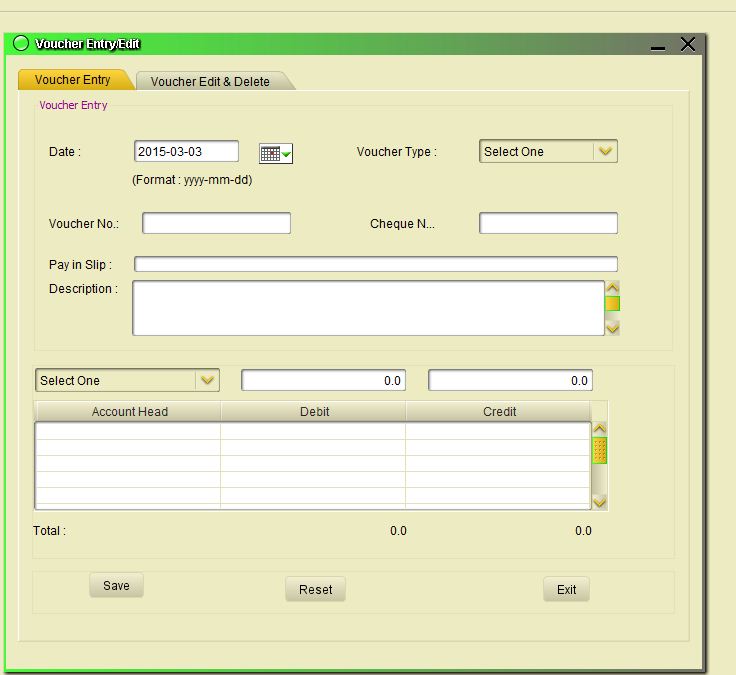The height and width of the screenshot is (675, 736).
Task: Open the account head Select One dropdown
Action: [207, 380]
